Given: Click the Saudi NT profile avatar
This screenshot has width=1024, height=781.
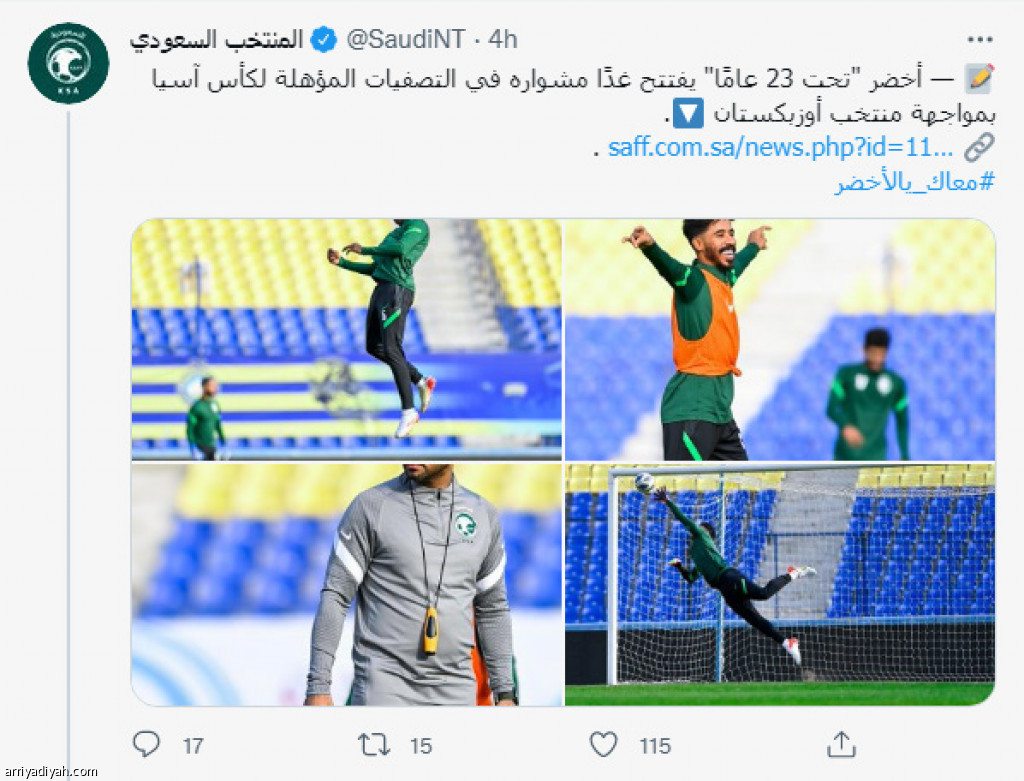Looking at the screenshot, I should pyautogui.click(x=68, y=63).
